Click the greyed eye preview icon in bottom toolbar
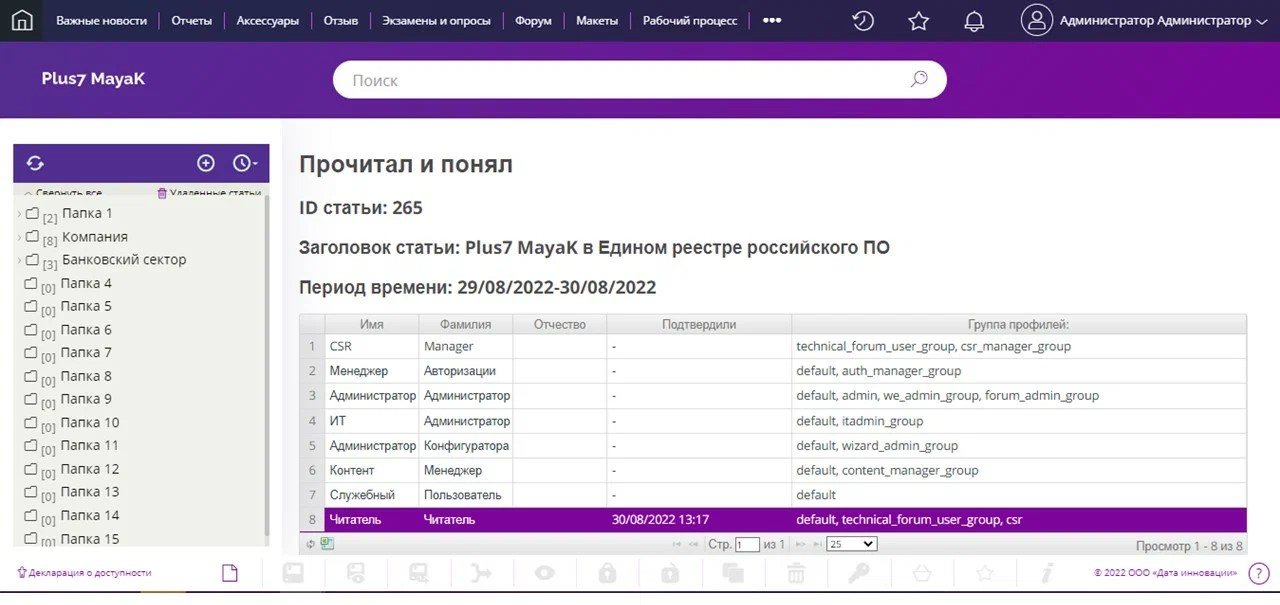The width and height of the screenshot is (1280, 605). [544, 573]
